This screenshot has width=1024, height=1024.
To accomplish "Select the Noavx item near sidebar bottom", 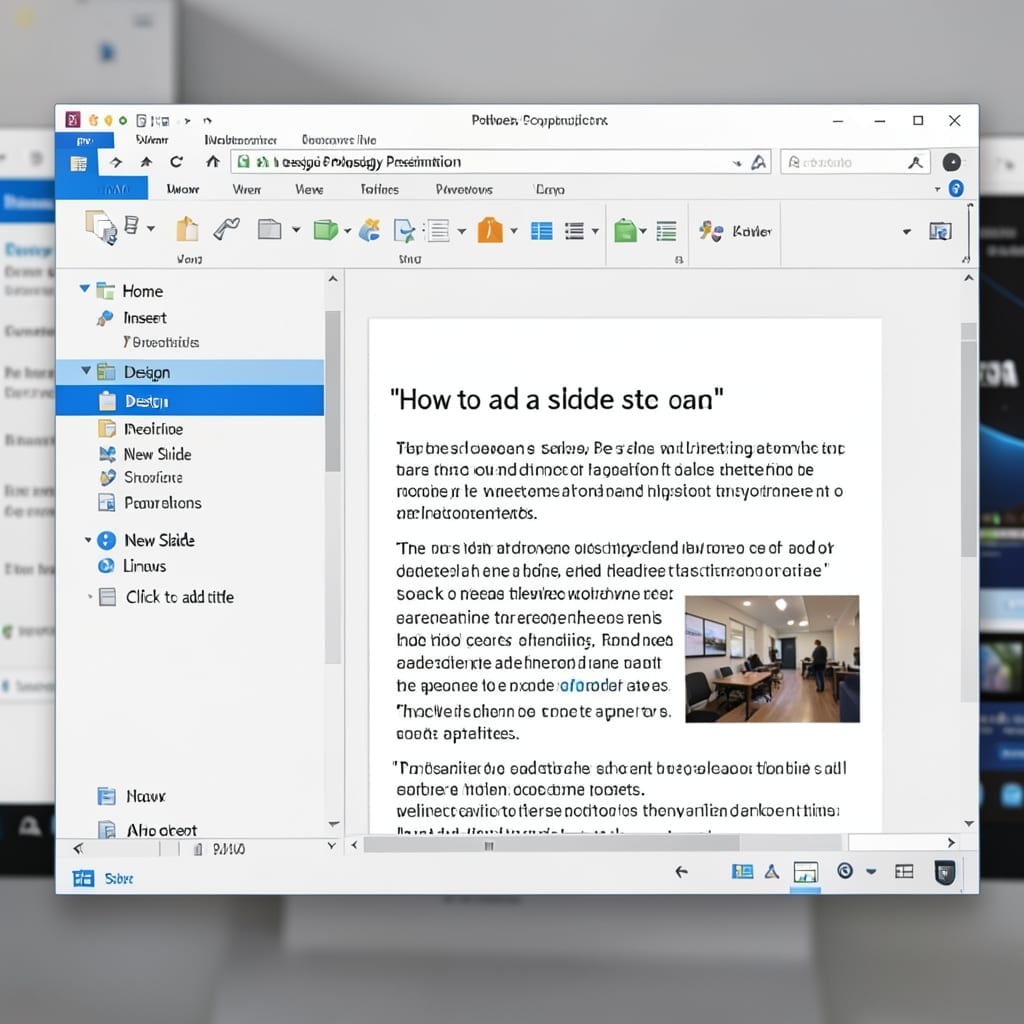I will click(146, 796).
